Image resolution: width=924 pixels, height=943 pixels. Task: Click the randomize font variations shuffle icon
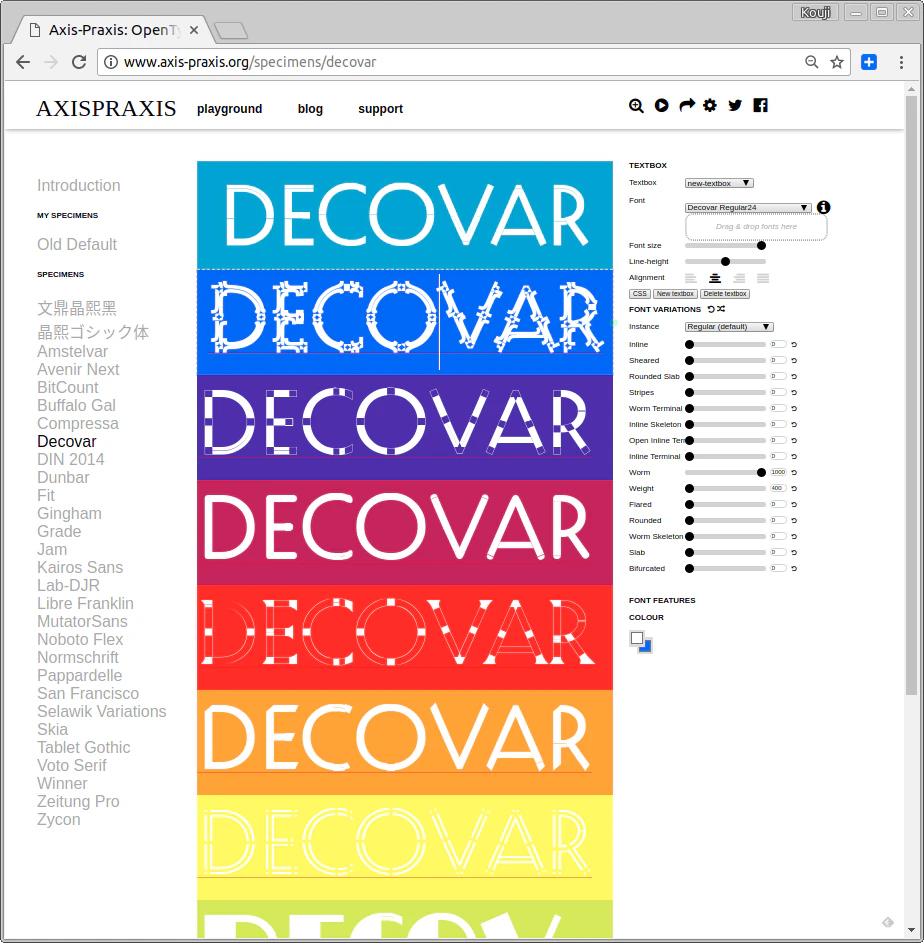coord(721,309)
